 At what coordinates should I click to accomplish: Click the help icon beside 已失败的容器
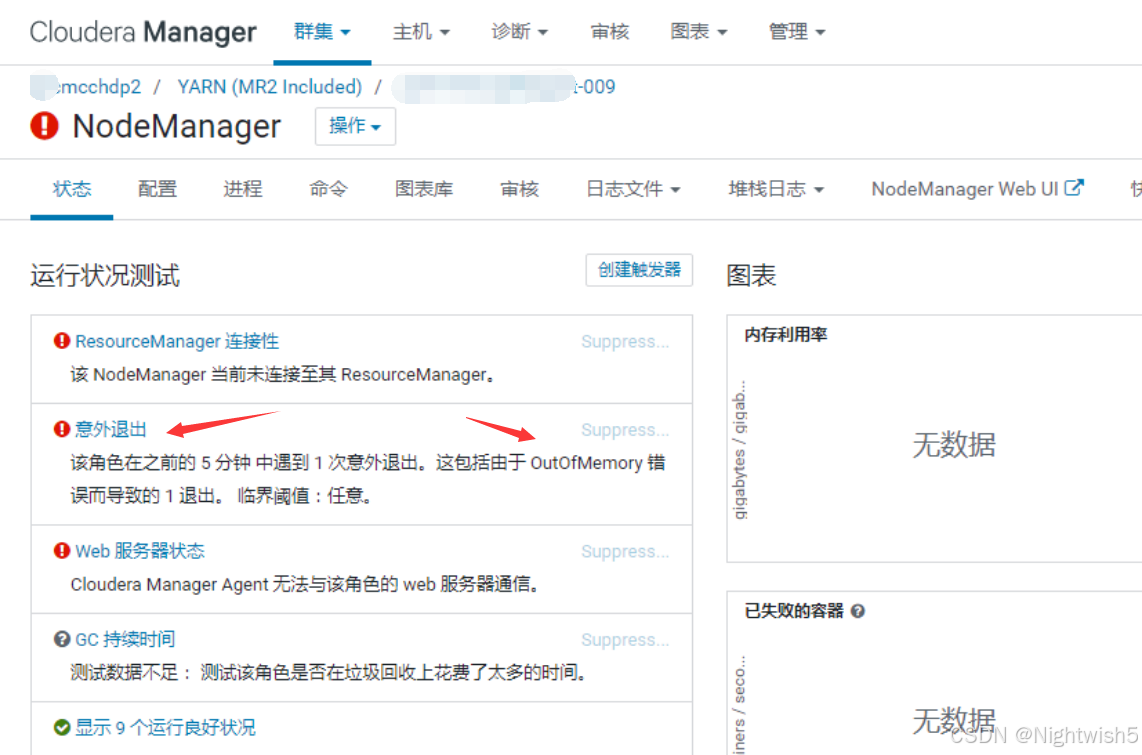pos(858,611)
